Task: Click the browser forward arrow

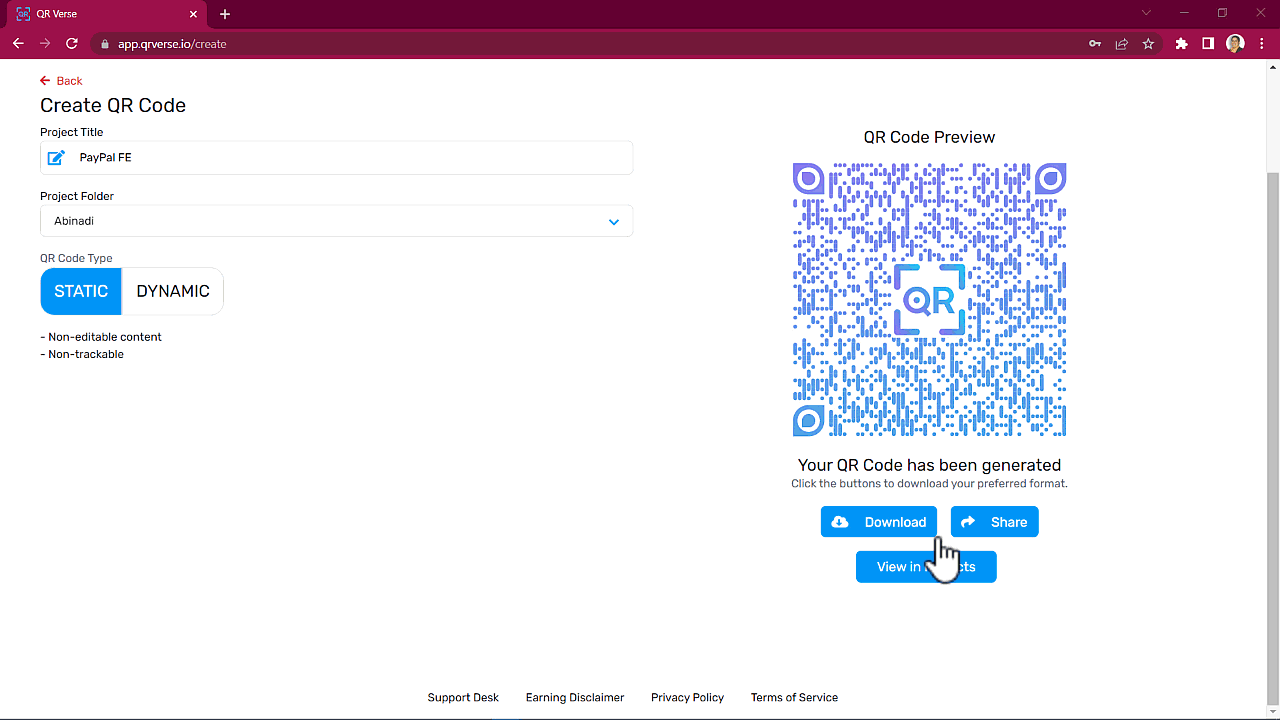Action: click(x=45, y=44)
